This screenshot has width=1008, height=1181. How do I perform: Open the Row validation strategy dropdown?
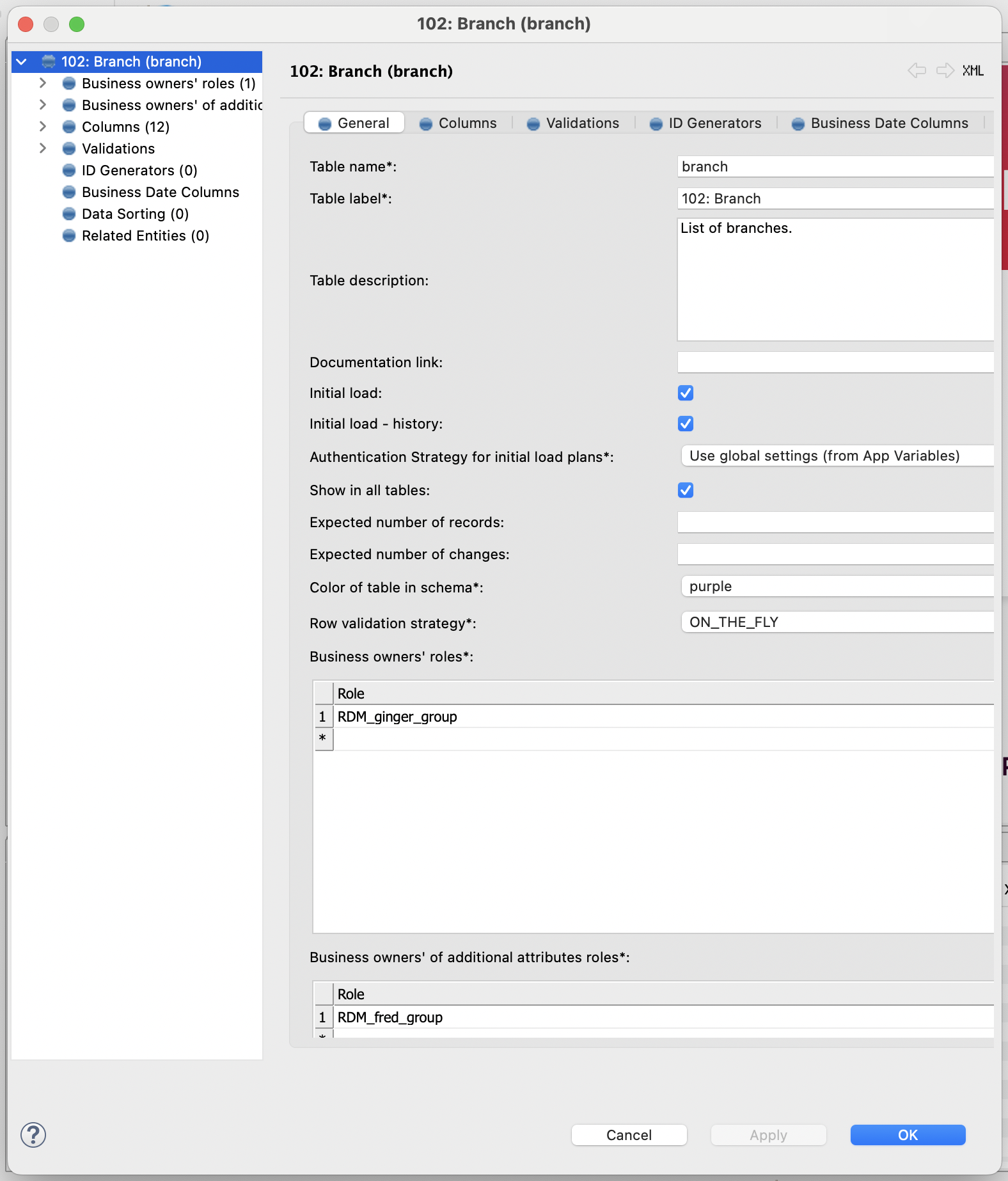837,622
